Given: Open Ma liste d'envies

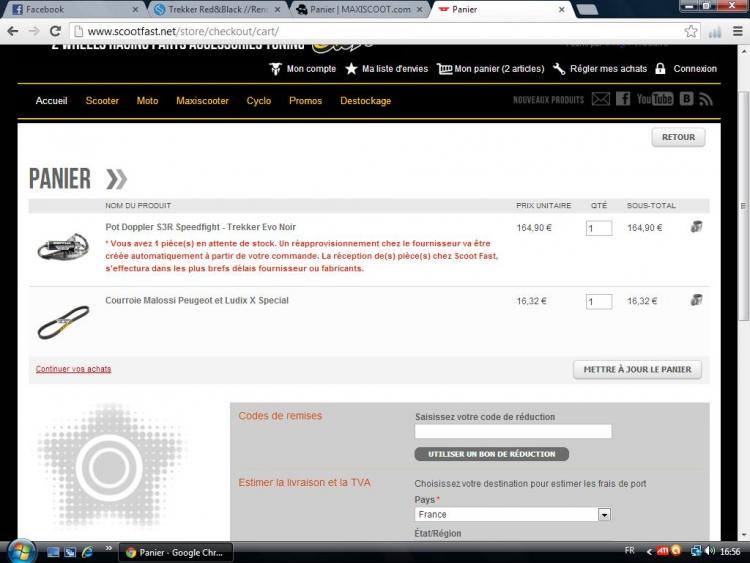Looking at the screenshot, I should coord(386,69).
